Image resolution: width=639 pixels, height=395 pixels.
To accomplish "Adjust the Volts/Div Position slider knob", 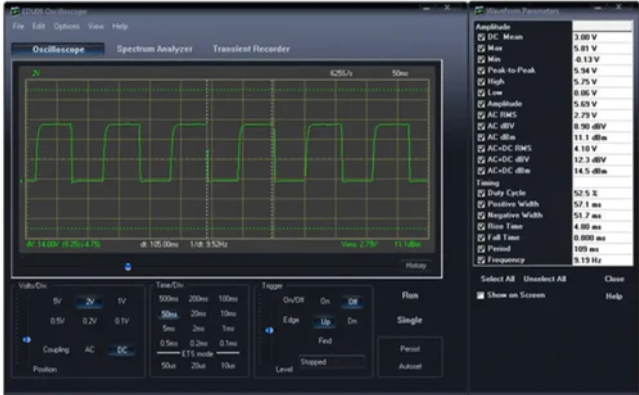I will (x=26, y=340).
